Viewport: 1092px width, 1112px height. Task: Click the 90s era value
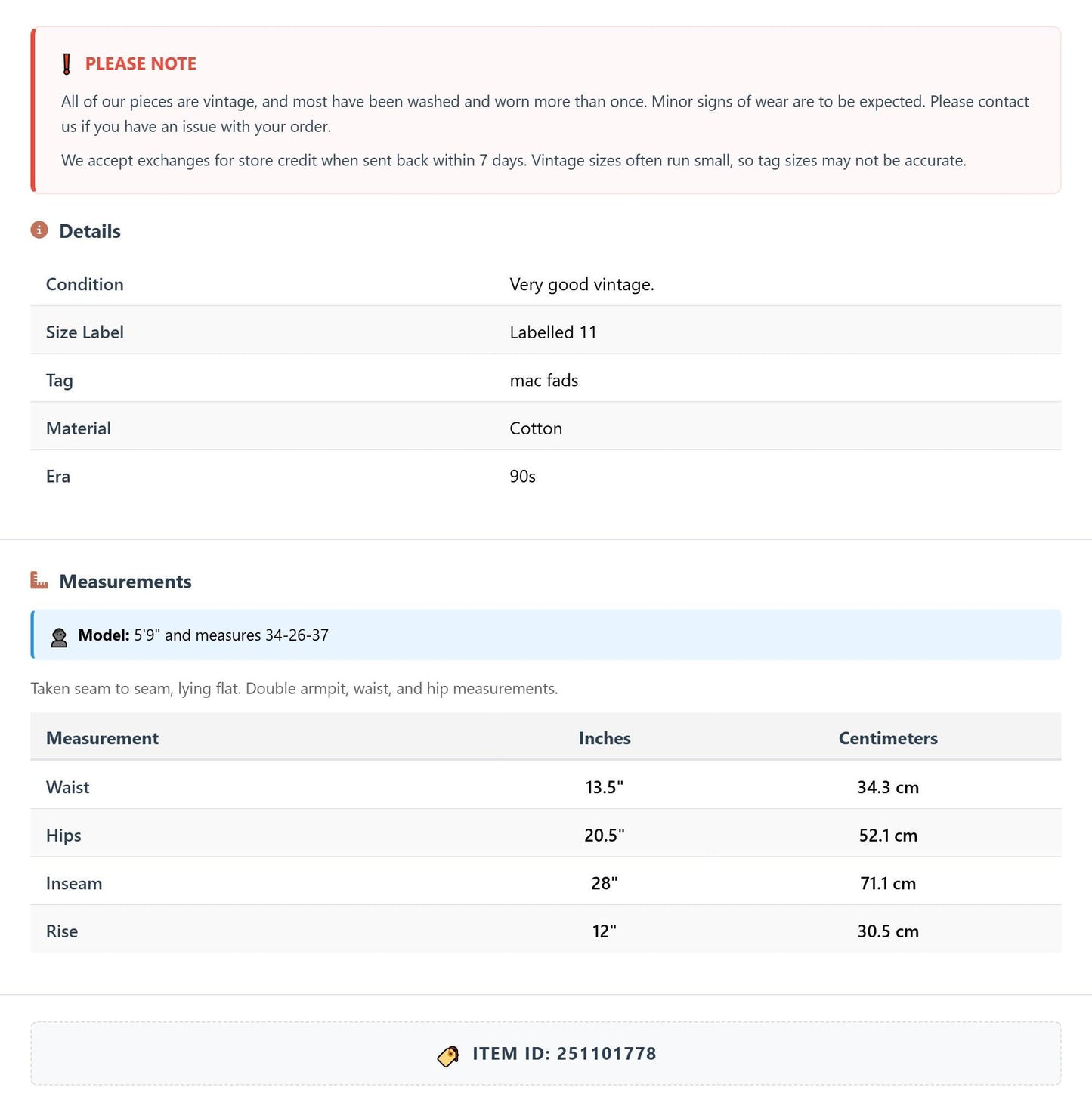(x=523, y=477)
